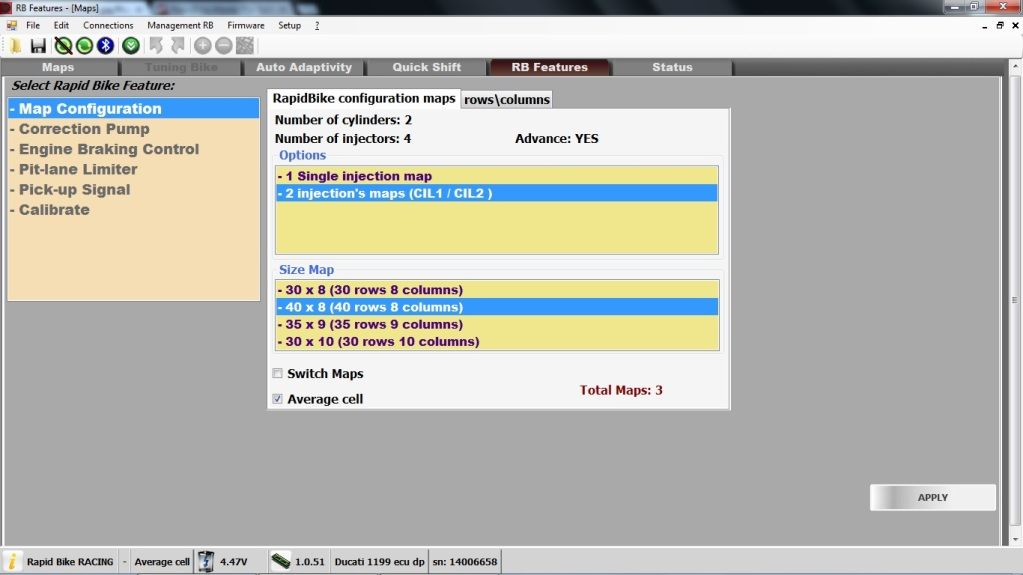Select the RapidBike configuration maps sub-tab

363,99
